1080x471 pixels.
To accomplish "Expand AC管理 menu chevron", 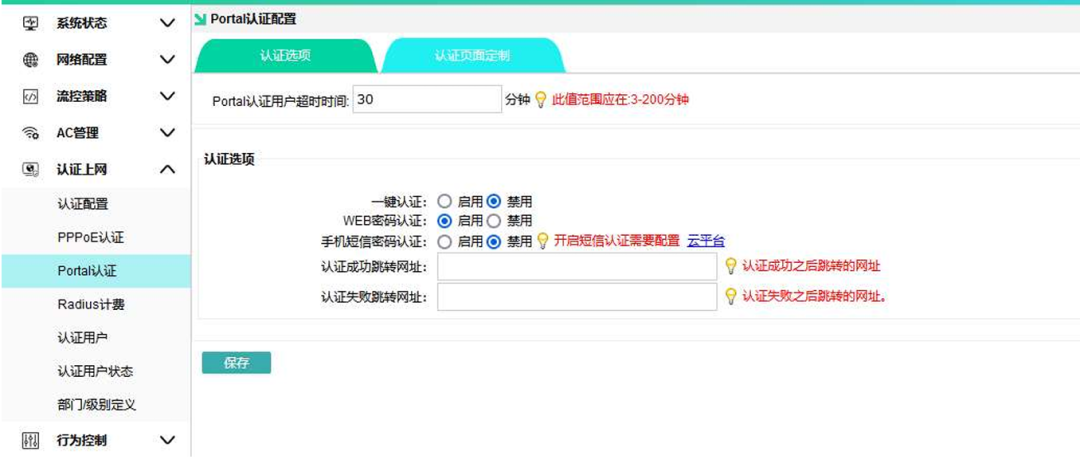I will click(167, 133).
